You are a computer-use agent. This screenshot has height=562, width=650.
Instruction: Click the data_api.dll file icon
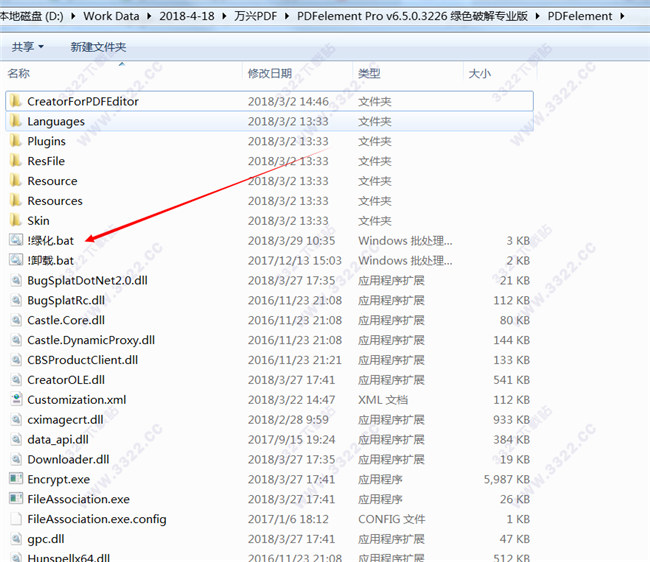pyautogui.click(x=16, y=439)
